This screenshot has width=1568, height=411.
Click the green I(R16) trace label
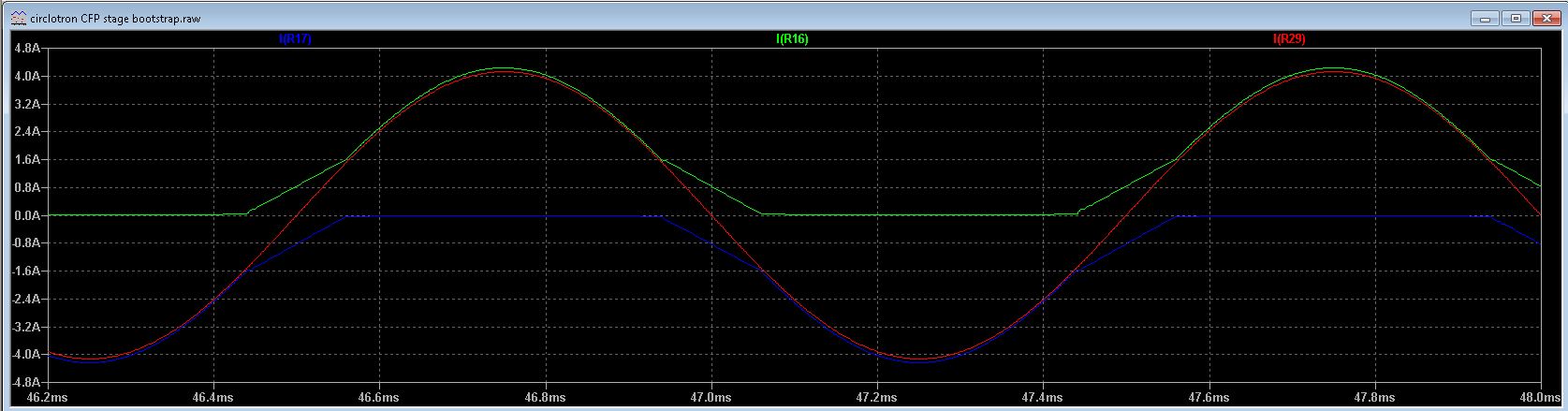[x=792, y=39]
